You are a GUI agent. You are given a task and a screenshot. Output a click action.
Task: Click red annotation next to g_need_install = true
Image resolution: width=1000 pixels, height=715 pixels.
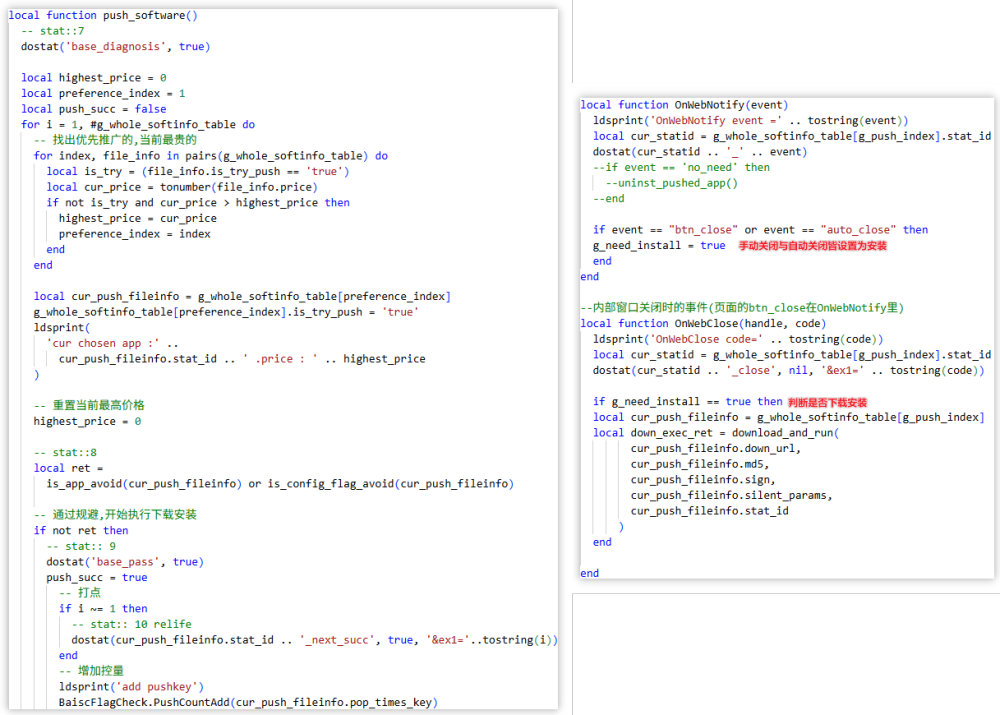pos(812,245)
